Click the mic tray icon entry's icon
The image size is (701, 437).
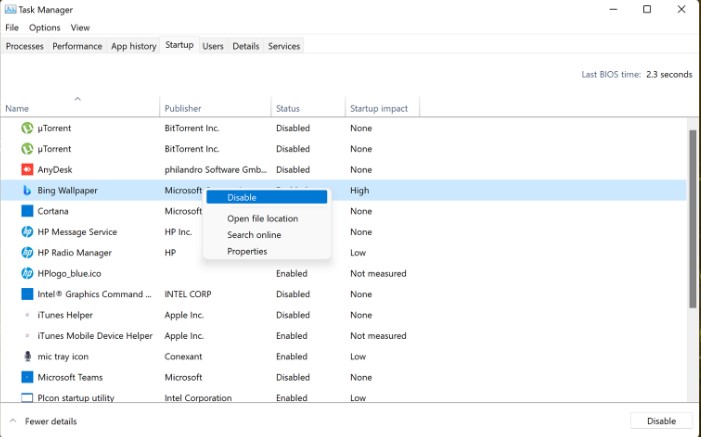[28, 356]
